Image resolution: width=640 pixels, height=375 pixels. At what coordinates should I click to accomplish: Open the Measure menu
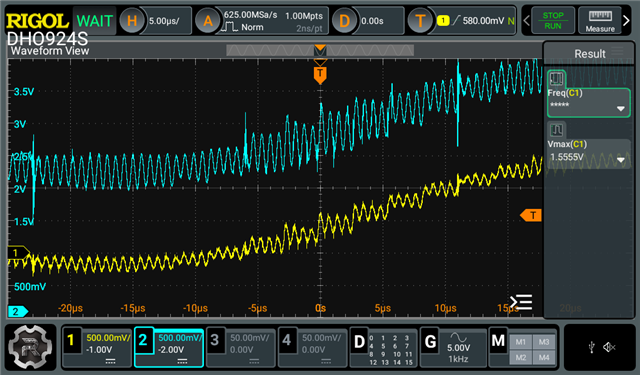[600, 20]
